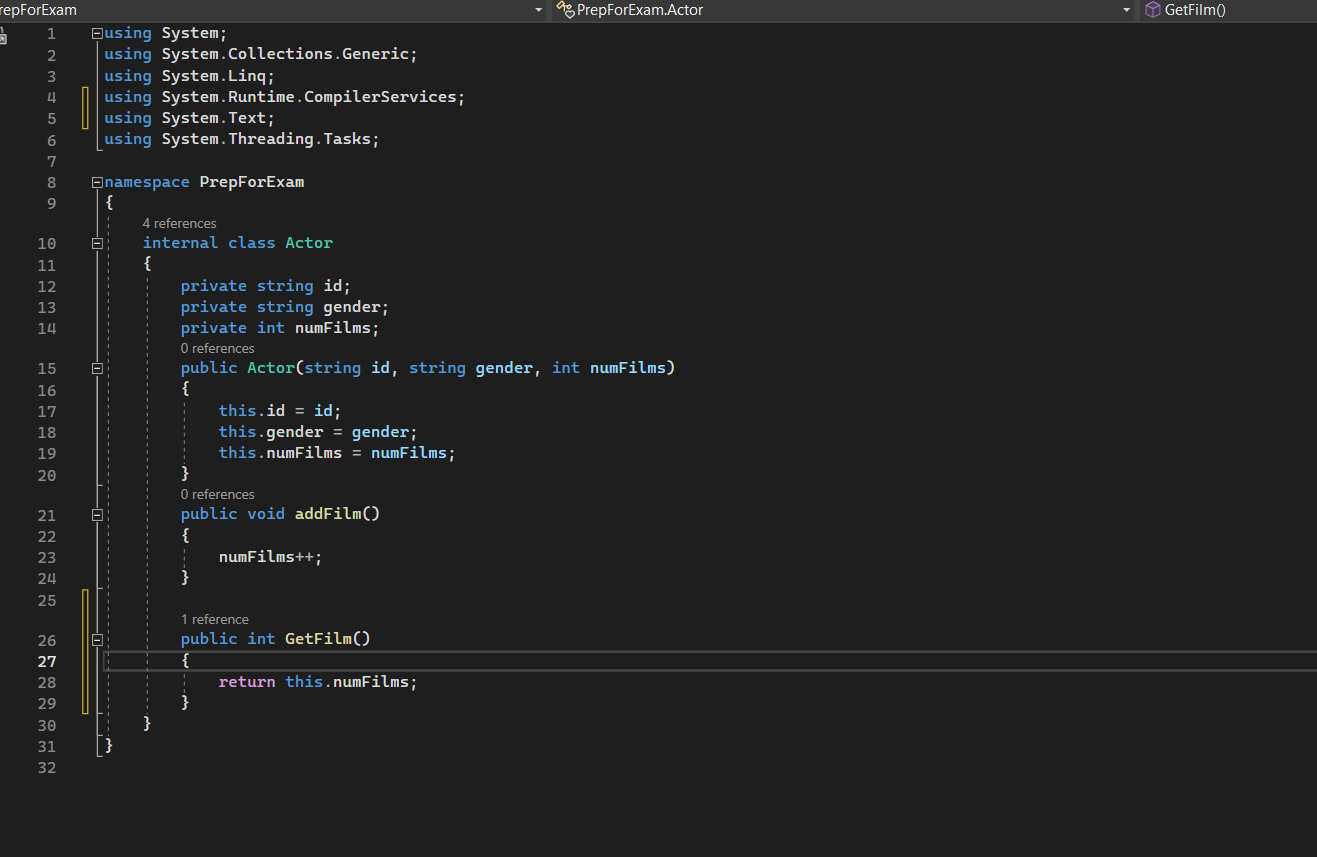Collapse the addFilm() method
Image resolution: width=1317 pixels, height=857 pixels.
(97, 514)
